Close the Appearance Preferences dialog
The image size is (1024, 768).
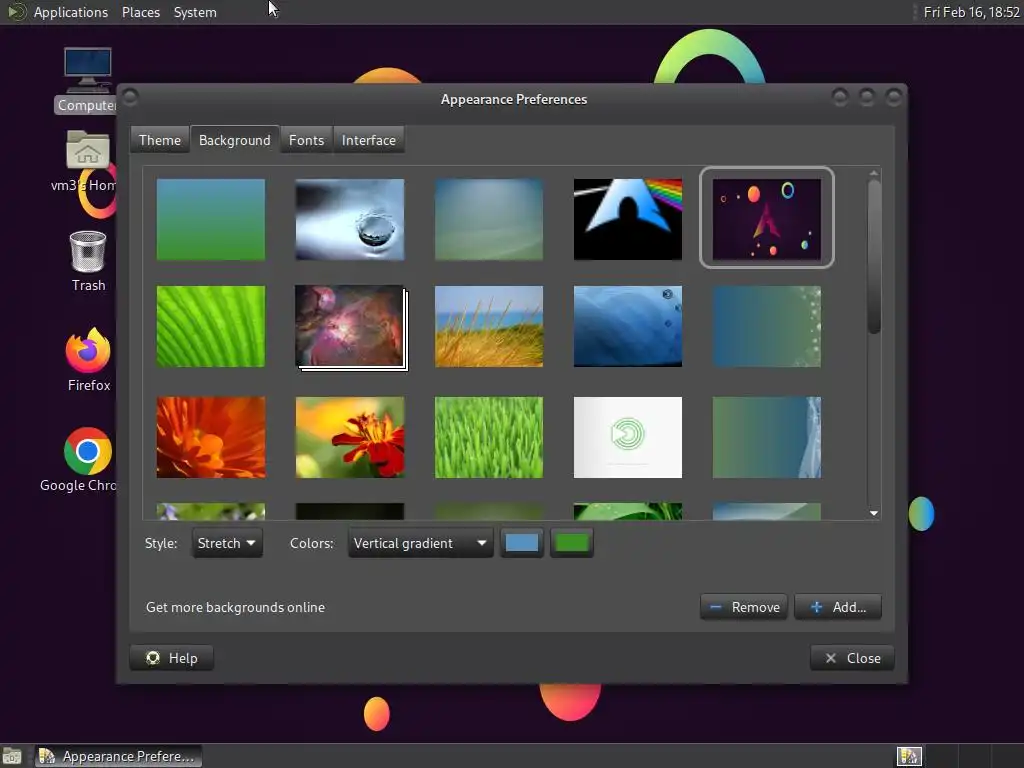pyautogui.click(x=852, y=658)
